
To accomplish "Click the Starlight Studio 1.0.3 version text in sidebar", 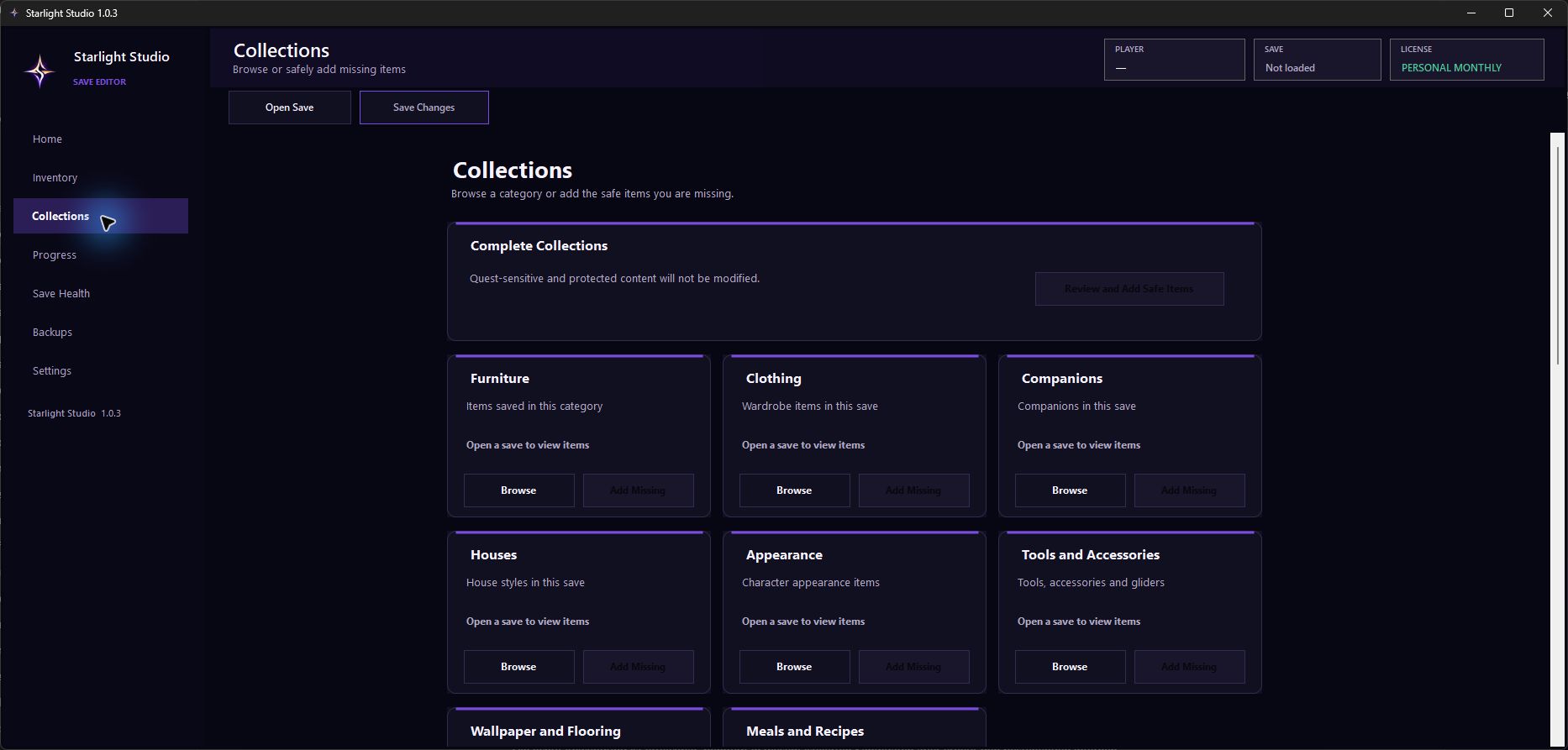I will point(74,413).
